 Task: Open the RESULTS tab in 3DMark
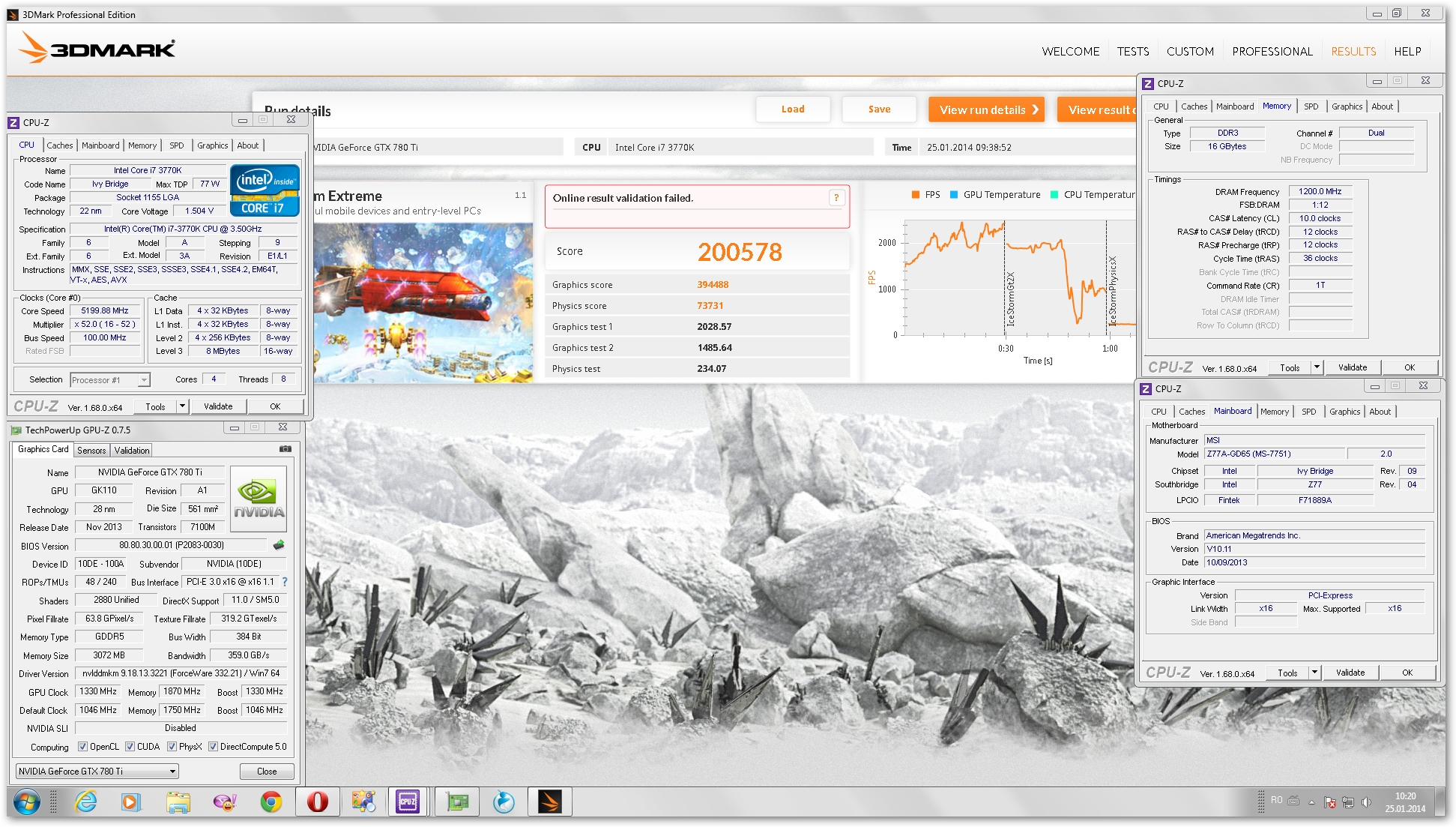click(x=1353, y=52)
